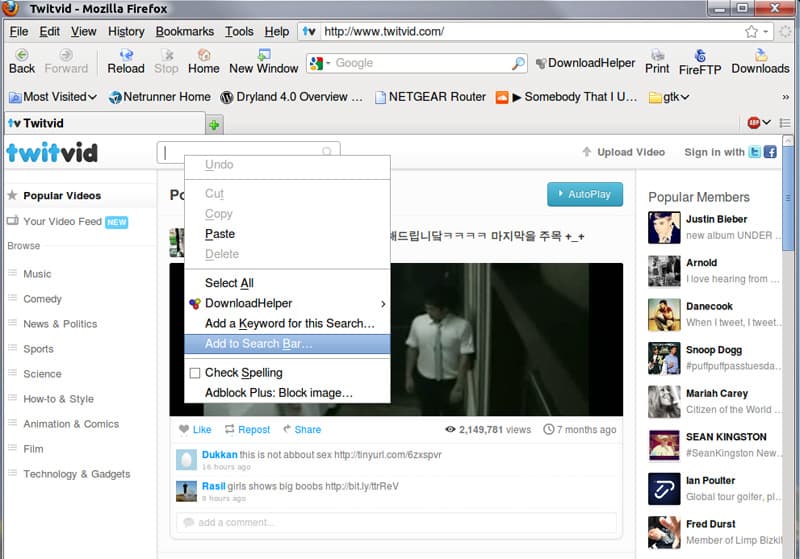The image size is (800, 559).
Task: Bookmark this page with star icon
Action: click(751, 32)
